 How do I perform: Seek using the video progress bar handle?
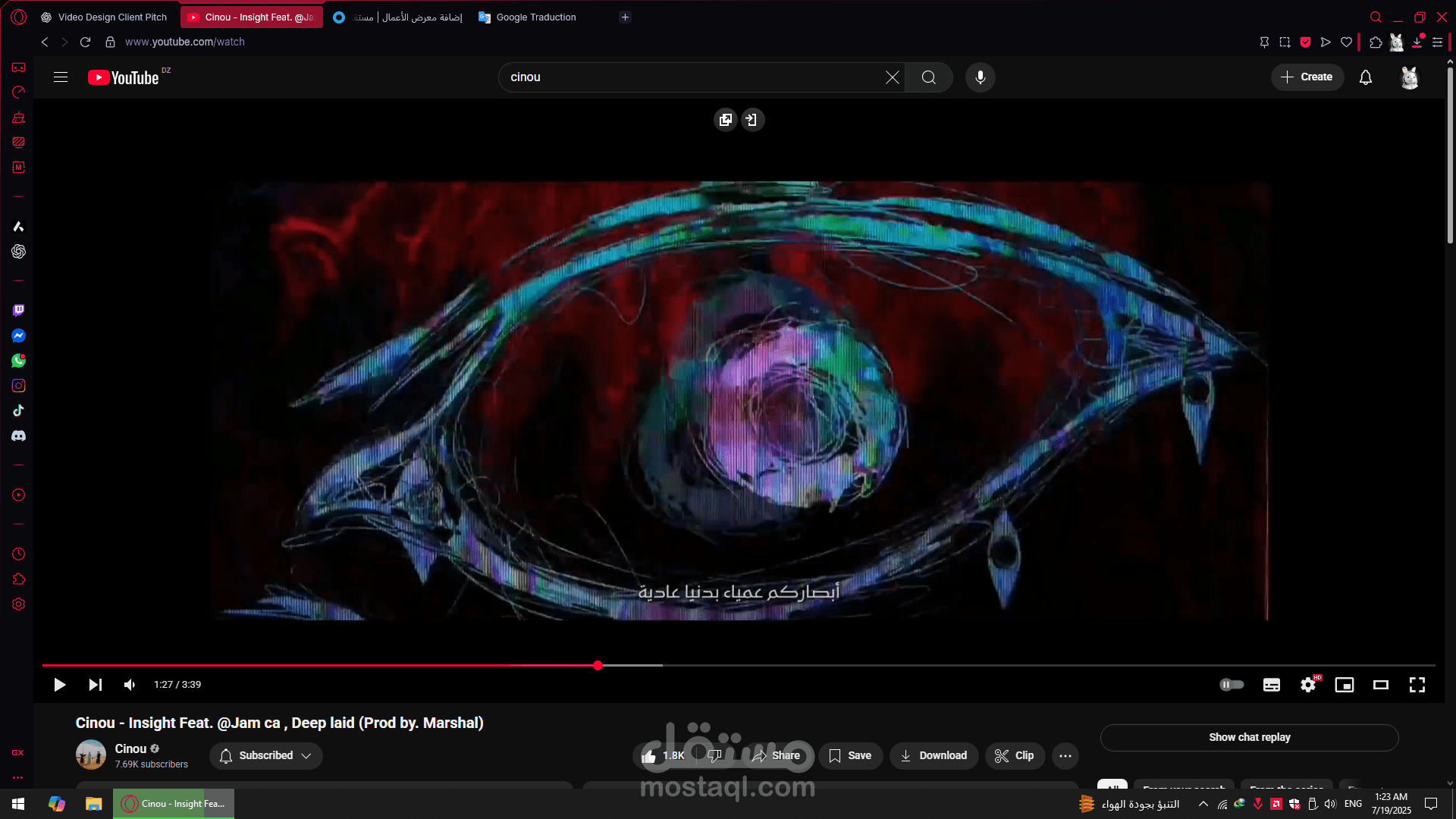[x=598, y=666]
